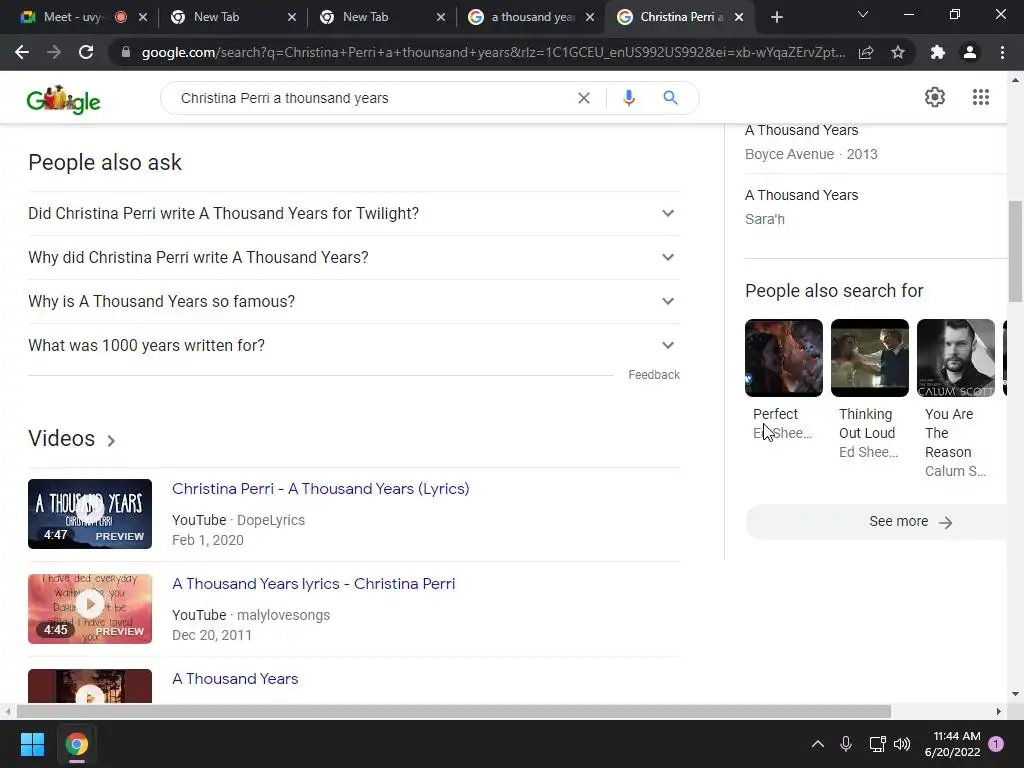Go to Google home via logo
The height and width of the screenshot is (768, 1024).
(63, 99)
